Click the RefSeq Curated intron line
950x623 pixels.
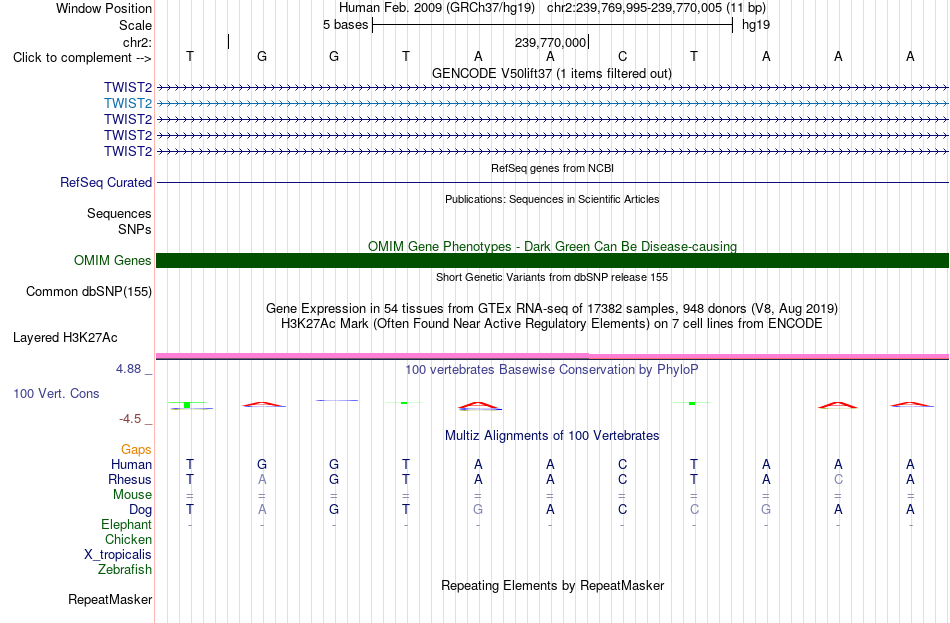coord(552,182)
